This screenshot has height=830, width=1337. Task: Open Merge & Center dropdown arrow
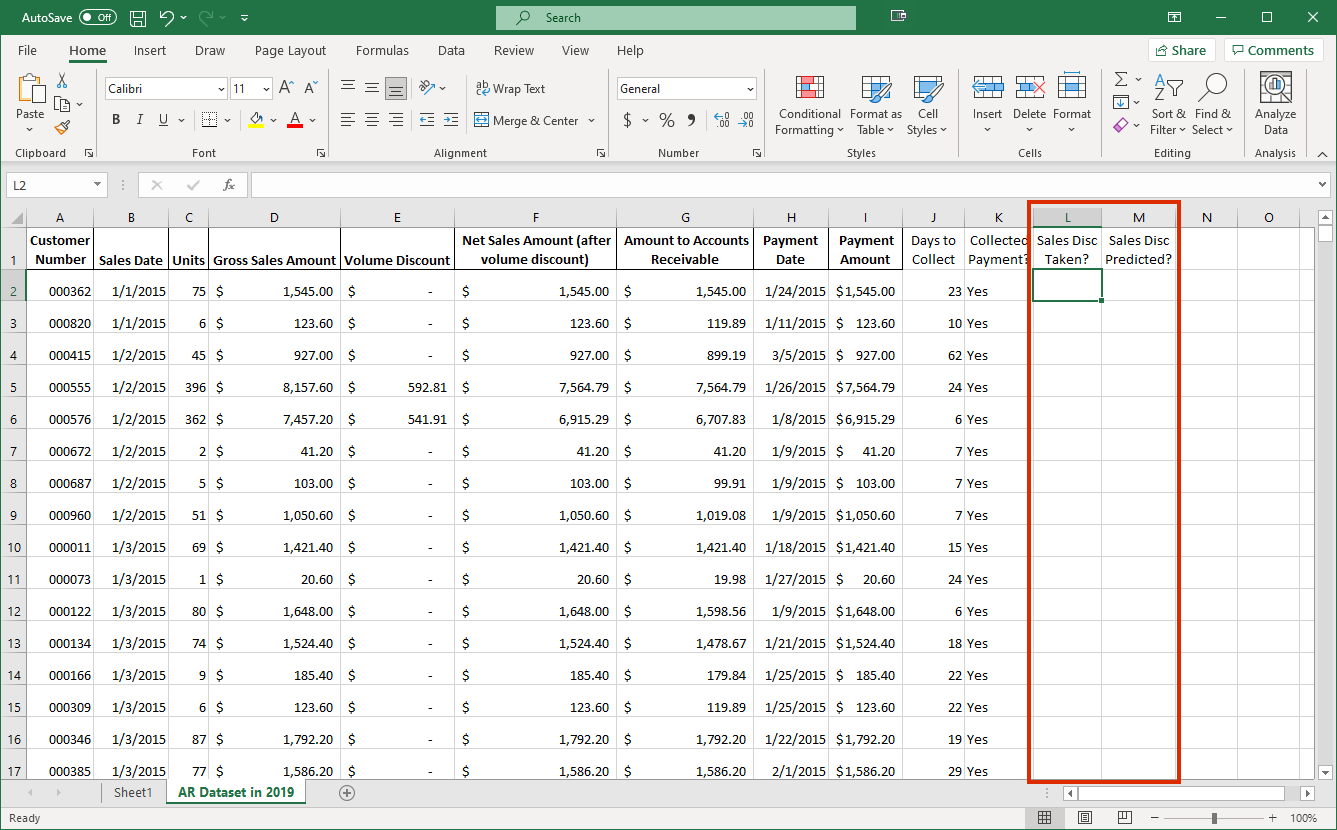click(x=592, y=120)
